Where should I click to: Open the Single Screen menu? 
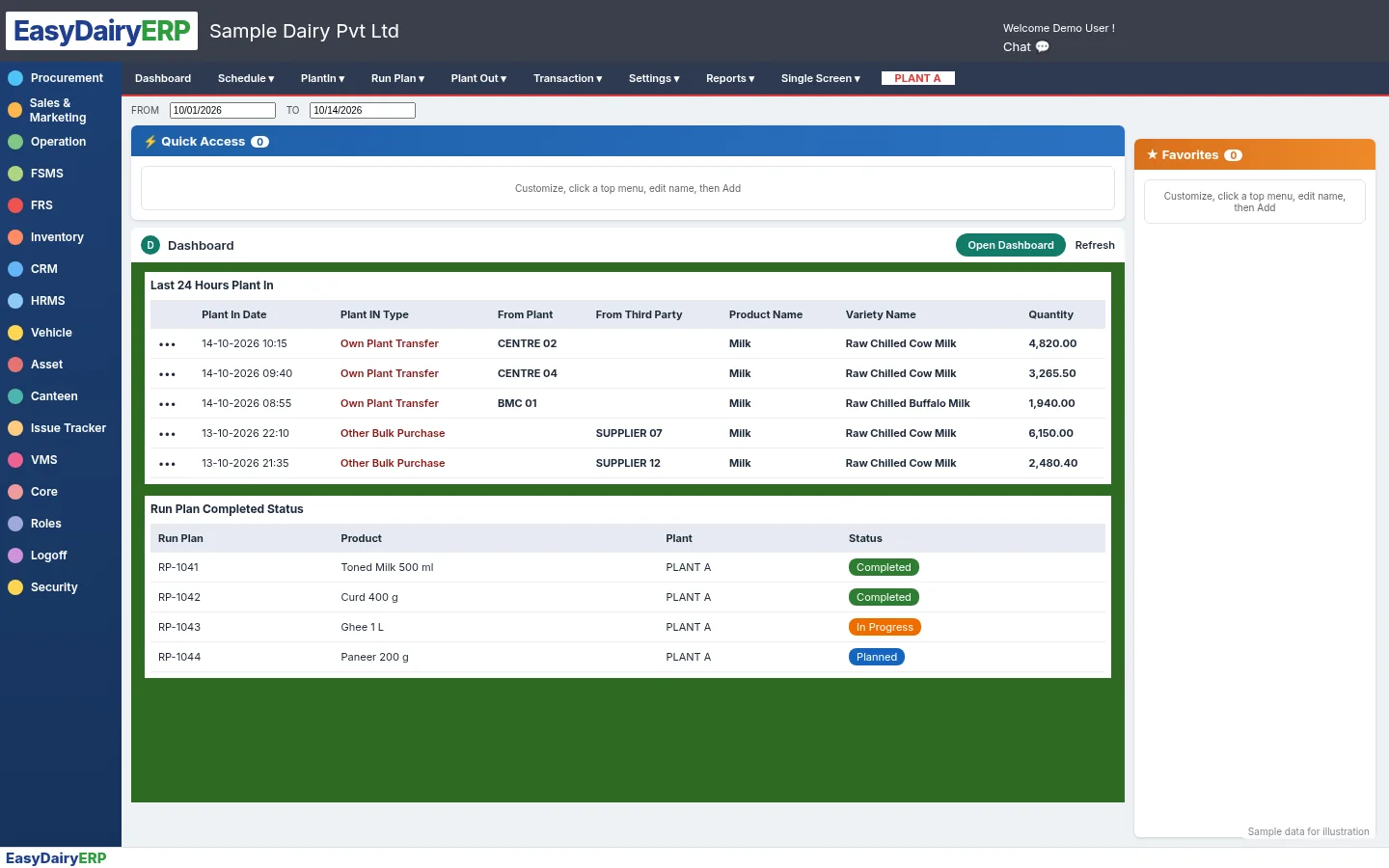(820, 78)
